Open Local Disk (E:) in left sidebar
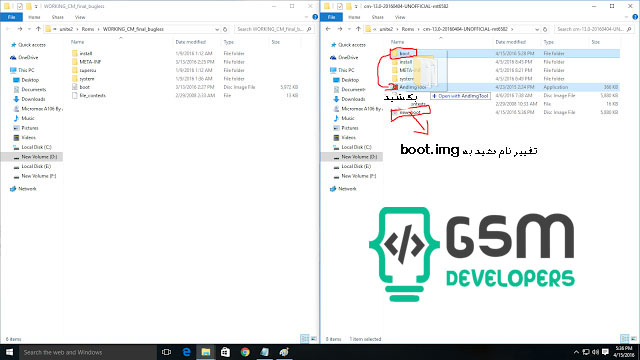This screenshot has width=640, height=360. point(32,166)
